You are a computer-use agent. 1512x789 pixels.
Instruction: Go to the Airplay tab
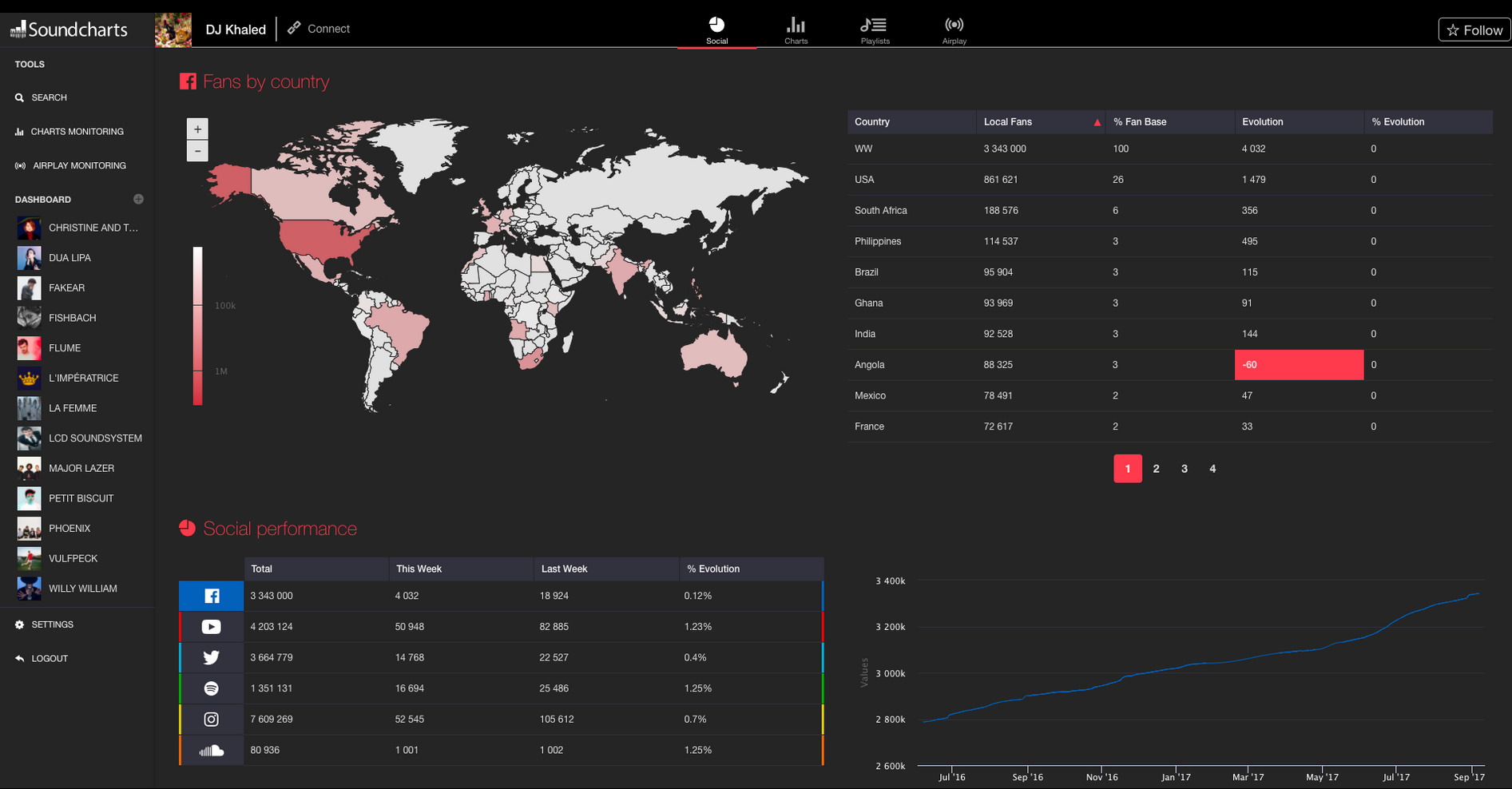pos(954,30)
